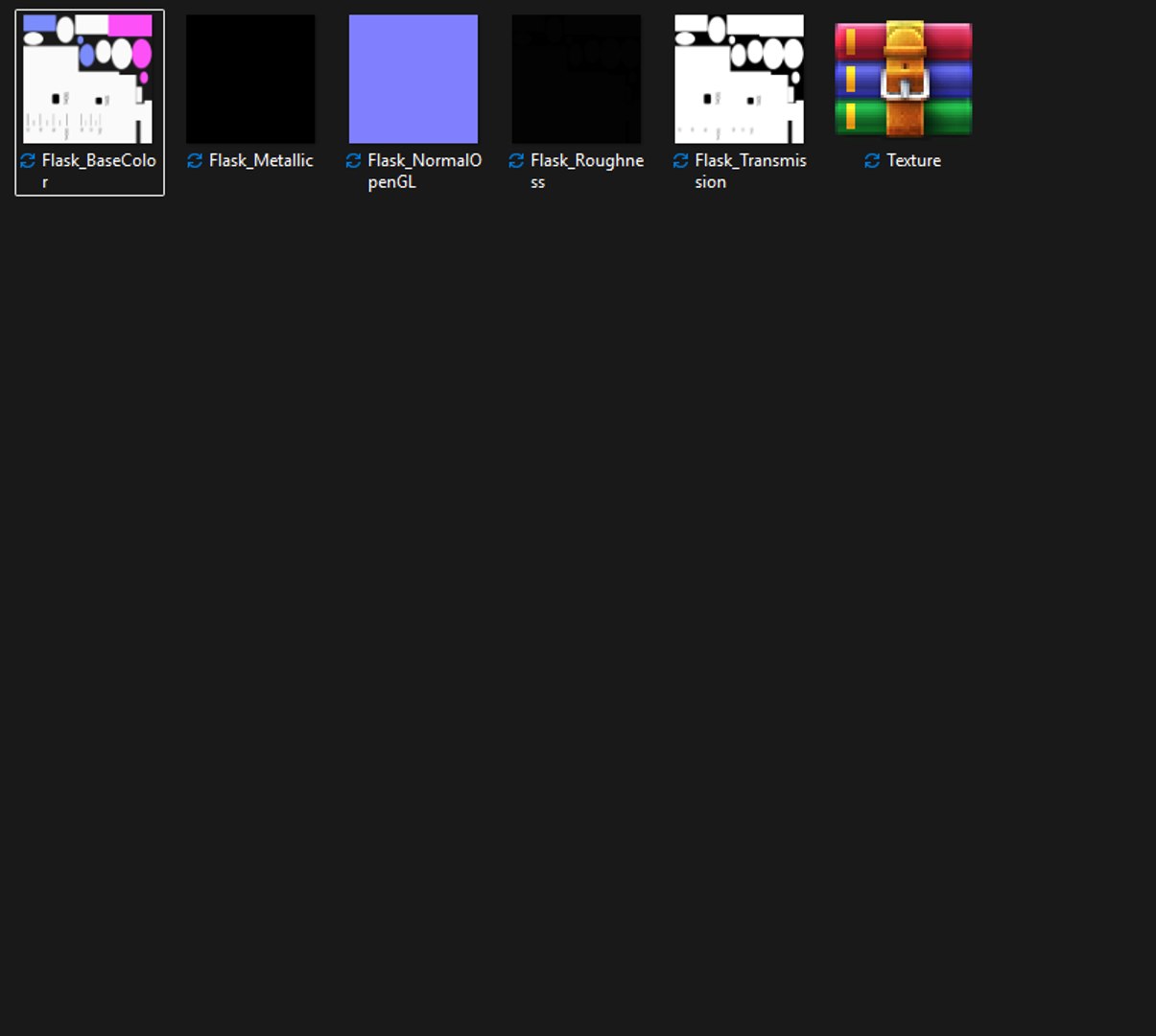The image size is (1156, 1036).
Task: Click magenta rectangle inside Flask_BaseColor thumbnail
Action: pos(130,25)
